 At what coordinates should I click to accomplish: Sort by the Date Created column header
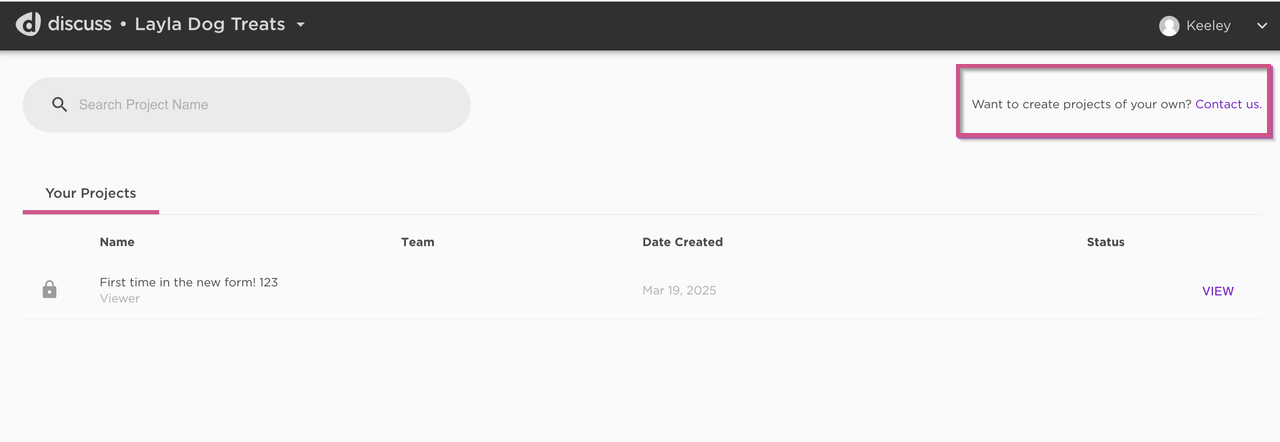tap(683, 242)
